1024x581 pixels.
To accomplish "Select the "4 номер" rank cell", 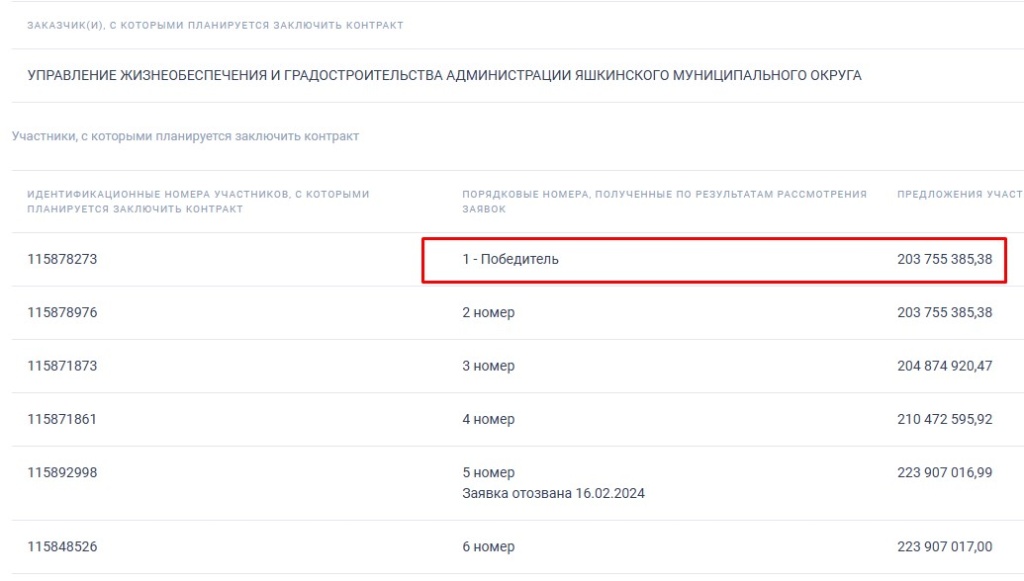I will [x=488, y=419].
